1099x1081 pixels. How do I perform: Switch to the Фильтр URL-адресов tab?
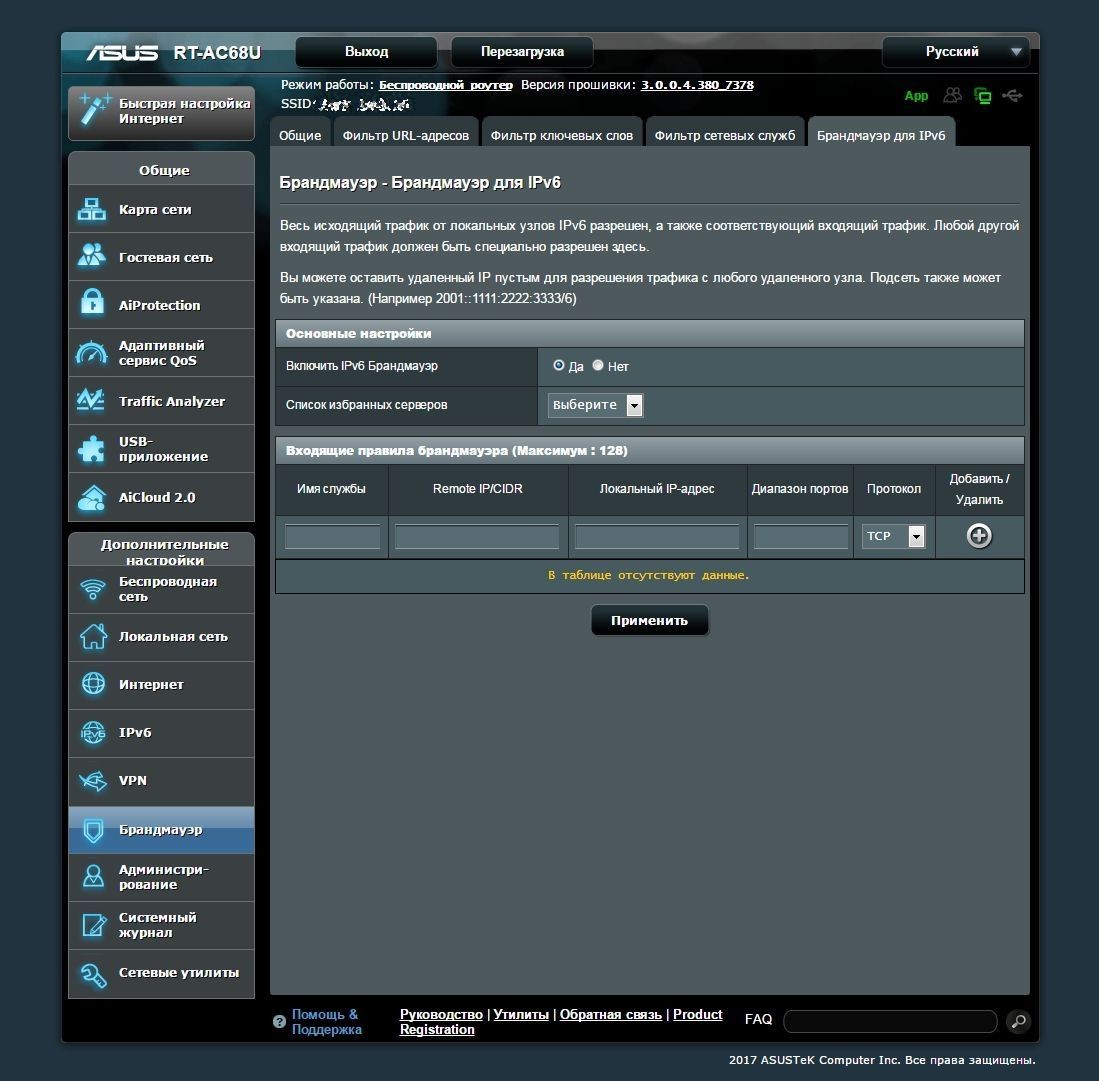405,135
